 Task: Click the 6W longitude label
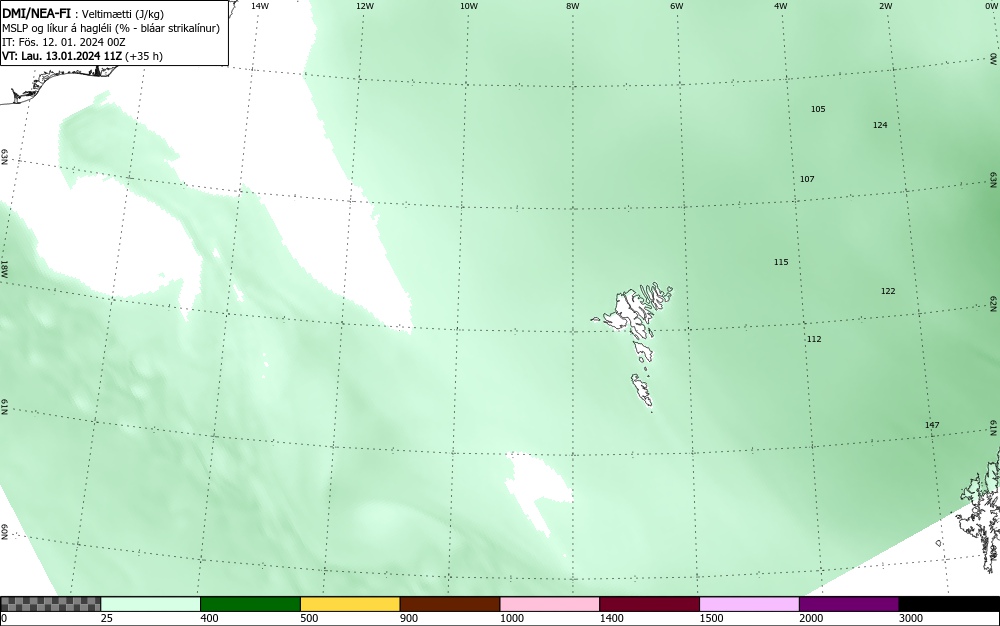[677, 6]
